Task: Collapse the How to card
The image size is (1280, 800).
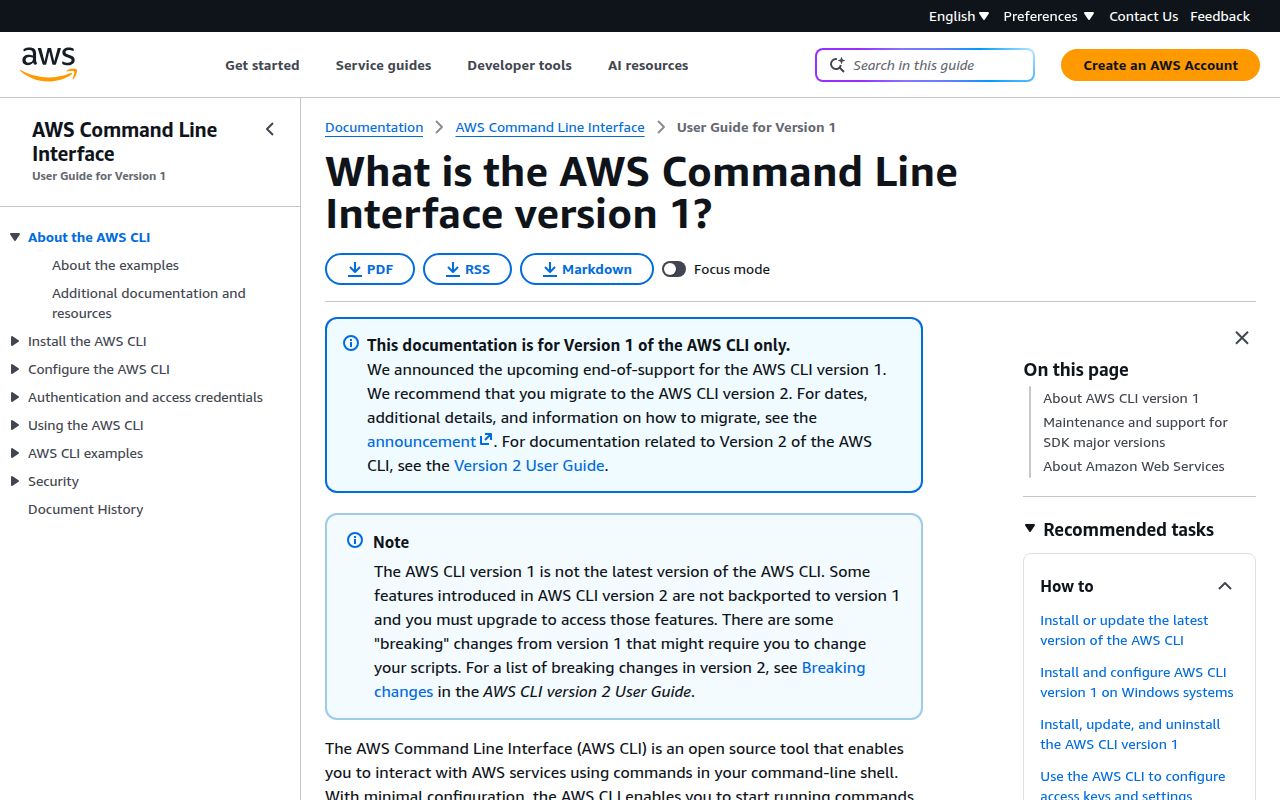Action: 1225,586
